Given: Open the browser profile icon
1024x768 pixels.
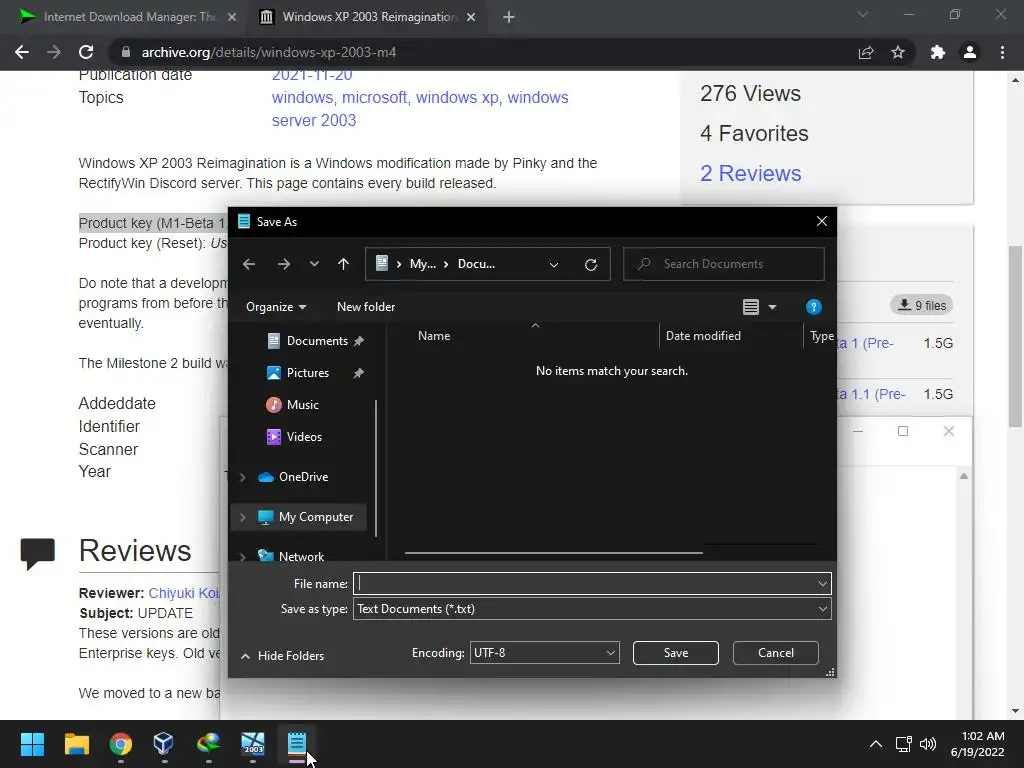Looking at the screenshot, I should pos(970,52).
